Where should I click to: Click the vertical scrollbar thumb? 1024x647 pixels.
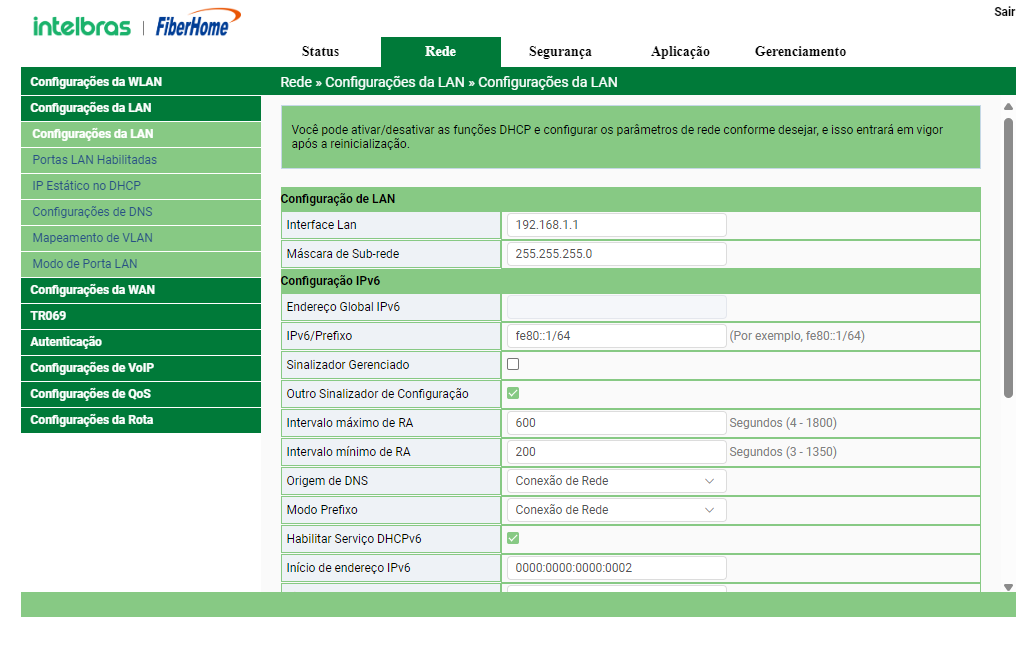pos(1008,257)
